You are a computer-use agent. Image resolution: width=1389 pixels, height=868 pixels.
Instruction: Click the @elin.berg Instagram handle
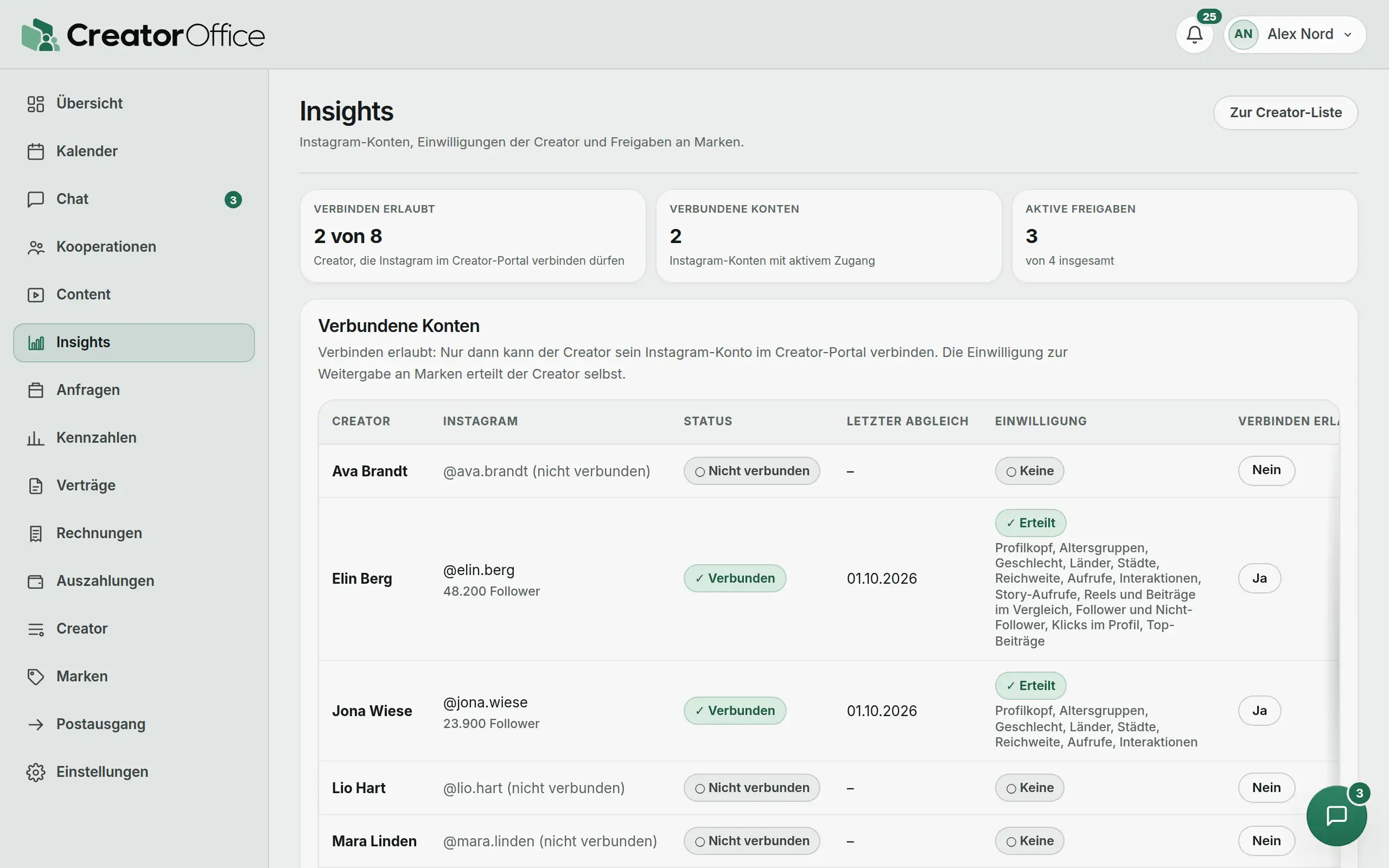pyautogui.click(x=479, y=570)
